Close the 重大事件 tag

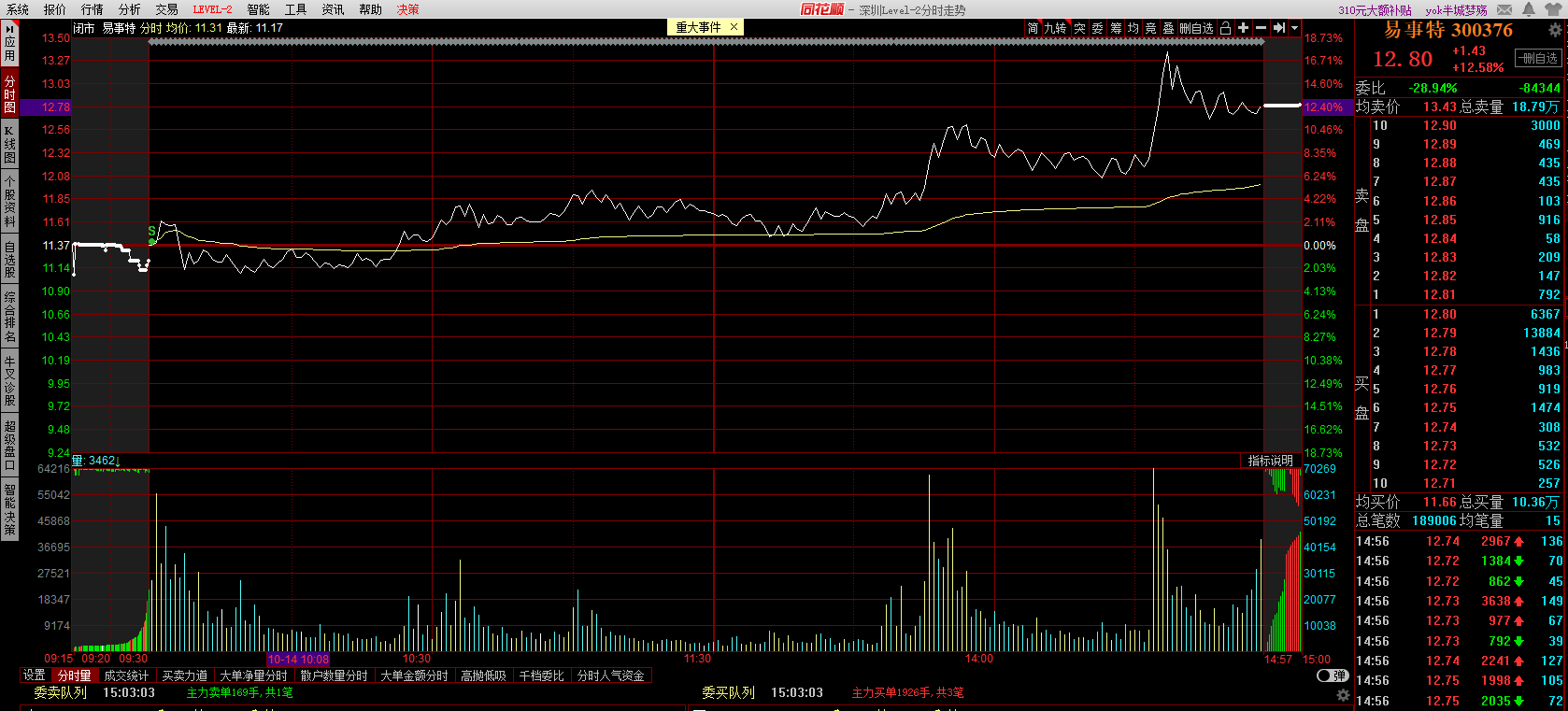click(734, 27)
